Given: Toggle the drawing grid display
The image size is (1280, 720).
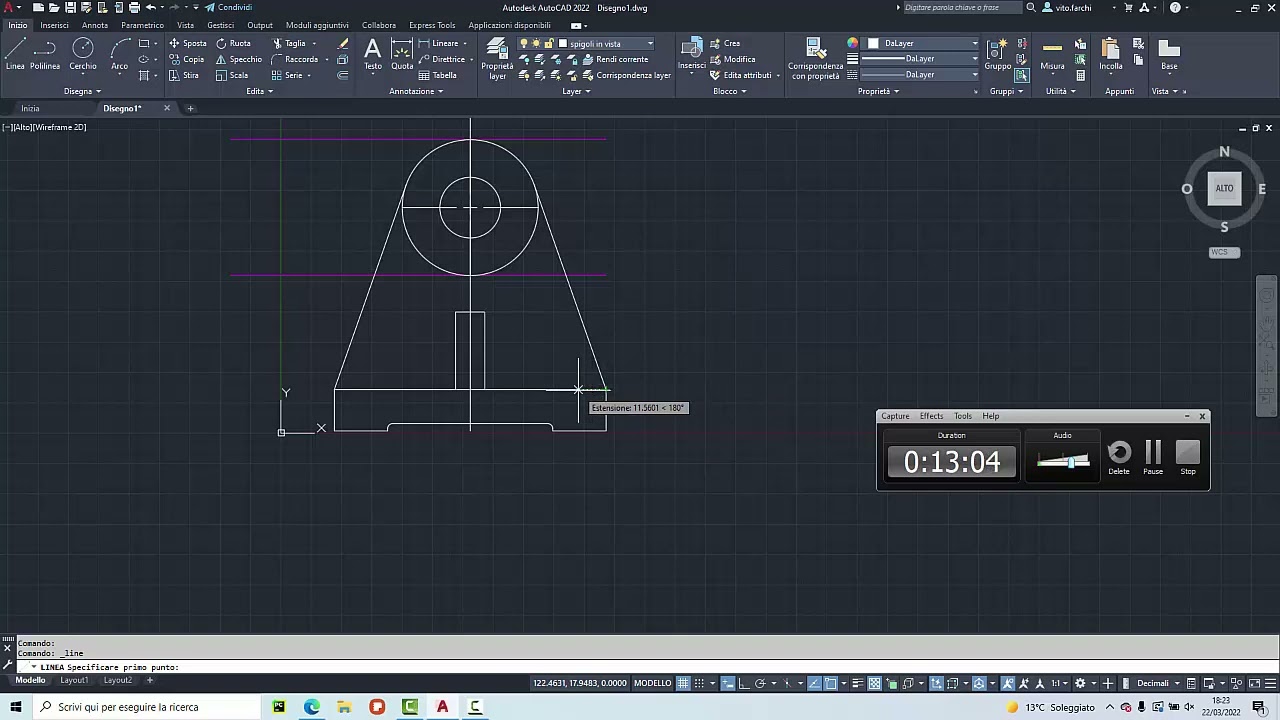Looking at the screenshot, I should point(684,683).
